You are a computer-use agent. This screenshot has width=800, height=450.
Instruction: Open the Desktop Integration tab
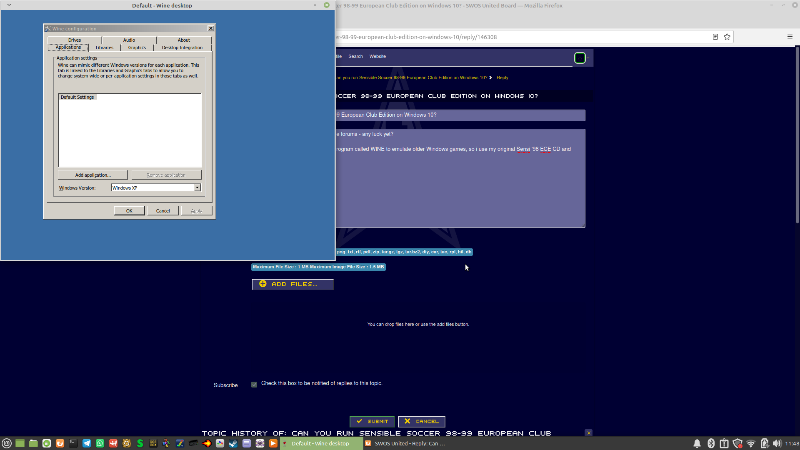[x=182, y=47]
